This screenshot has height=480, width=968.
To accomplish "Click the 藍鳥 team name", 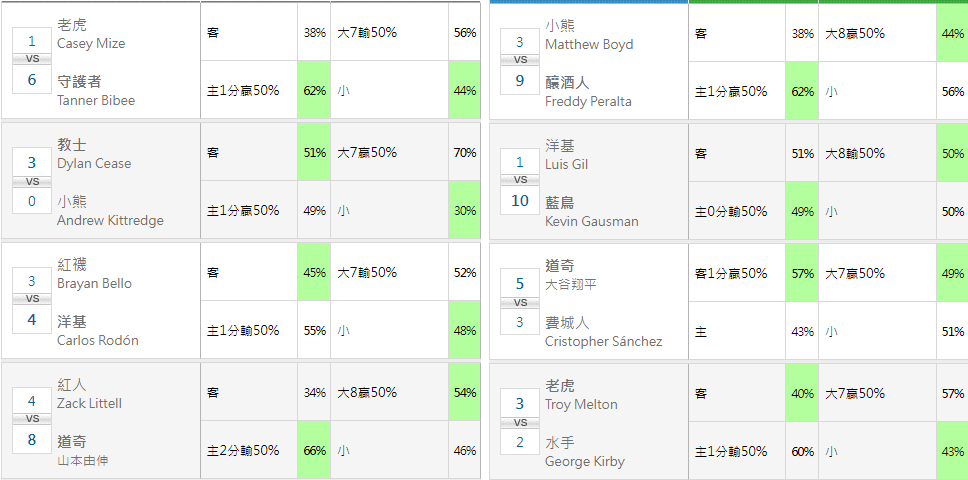I will 559,203.
